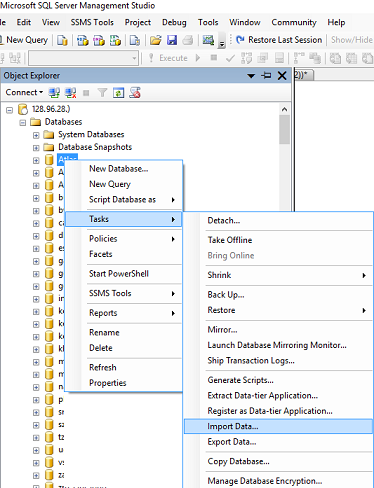The height and width of the screenshot is (488, 374).
Task: Click the Object Explorer Filter funnel icon
Action: point(102,93)
